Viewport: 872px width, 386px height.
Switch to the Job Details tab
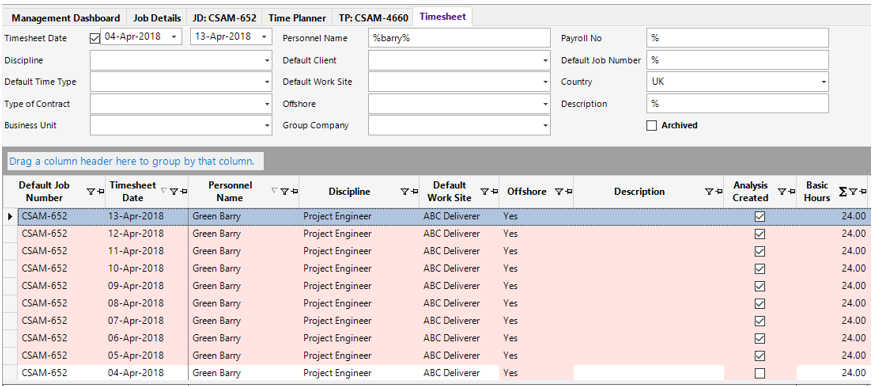(x=157, y=18)
